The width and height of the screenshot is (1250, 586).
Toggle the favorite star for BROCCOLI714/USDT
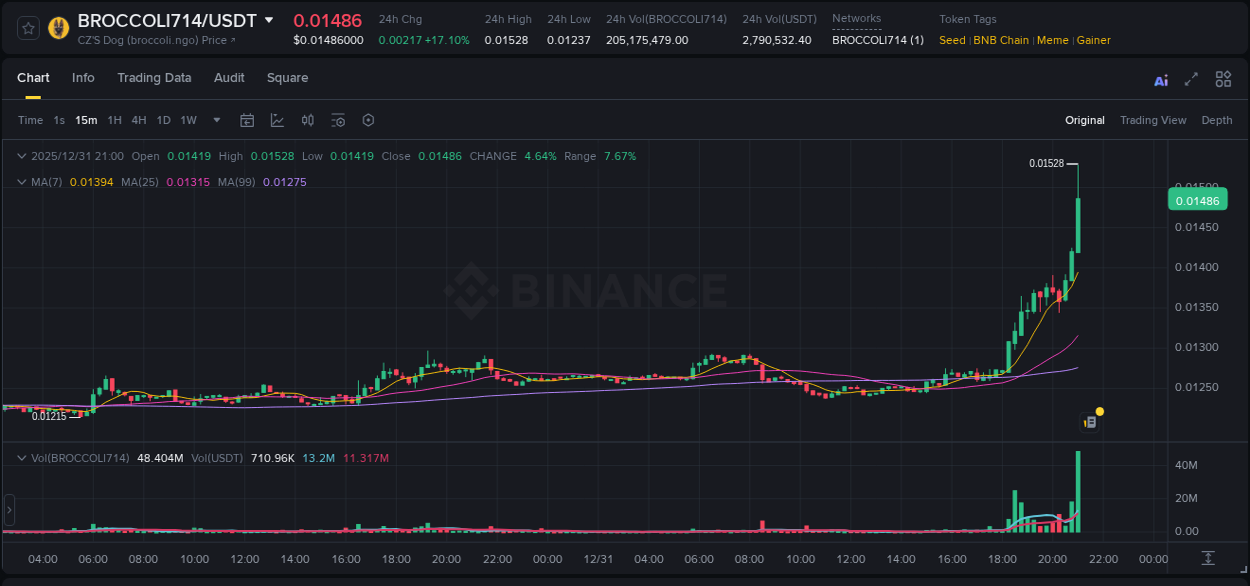27,27
